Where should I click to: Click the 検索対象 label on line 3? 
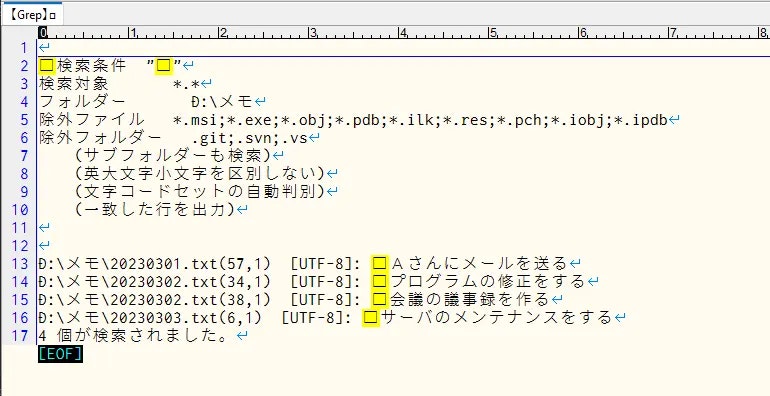pyautogui.click(x=74, y=84)
